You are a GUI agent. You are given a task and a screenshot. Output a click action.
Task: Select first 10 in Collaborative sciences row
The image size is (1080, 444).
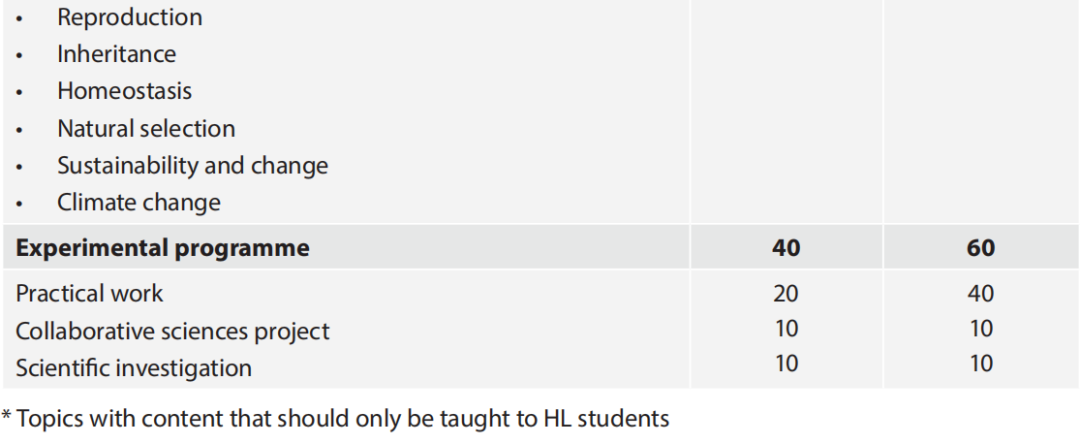[786, 328]
